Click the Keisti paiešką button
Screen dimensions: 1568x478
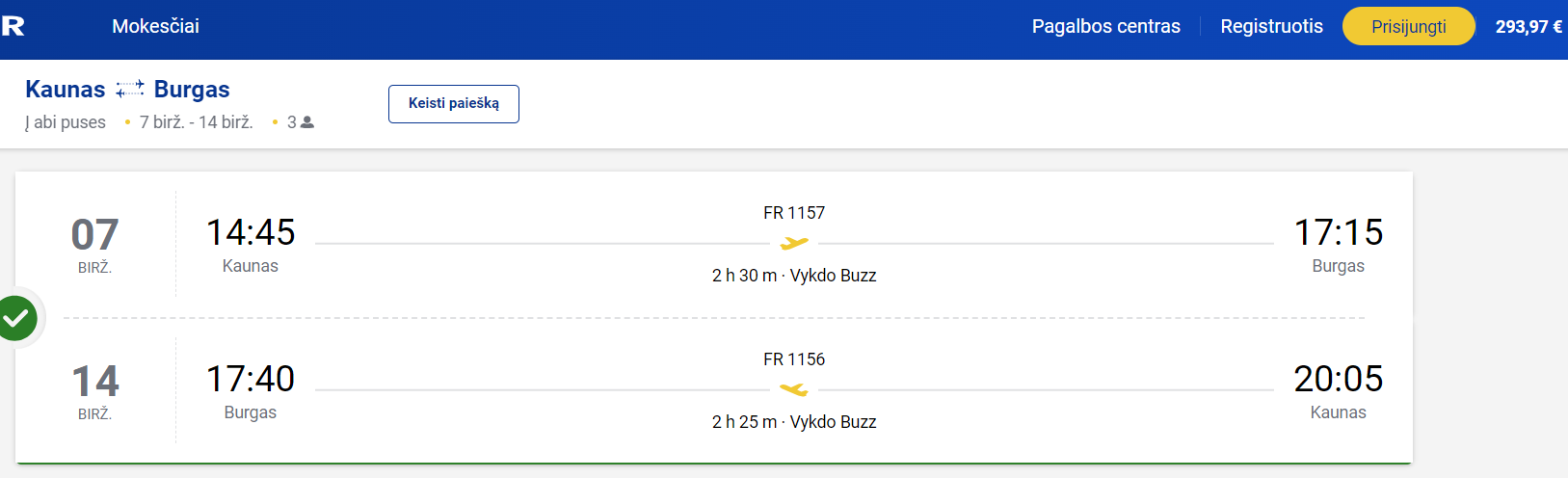click(x=454, y=104)
